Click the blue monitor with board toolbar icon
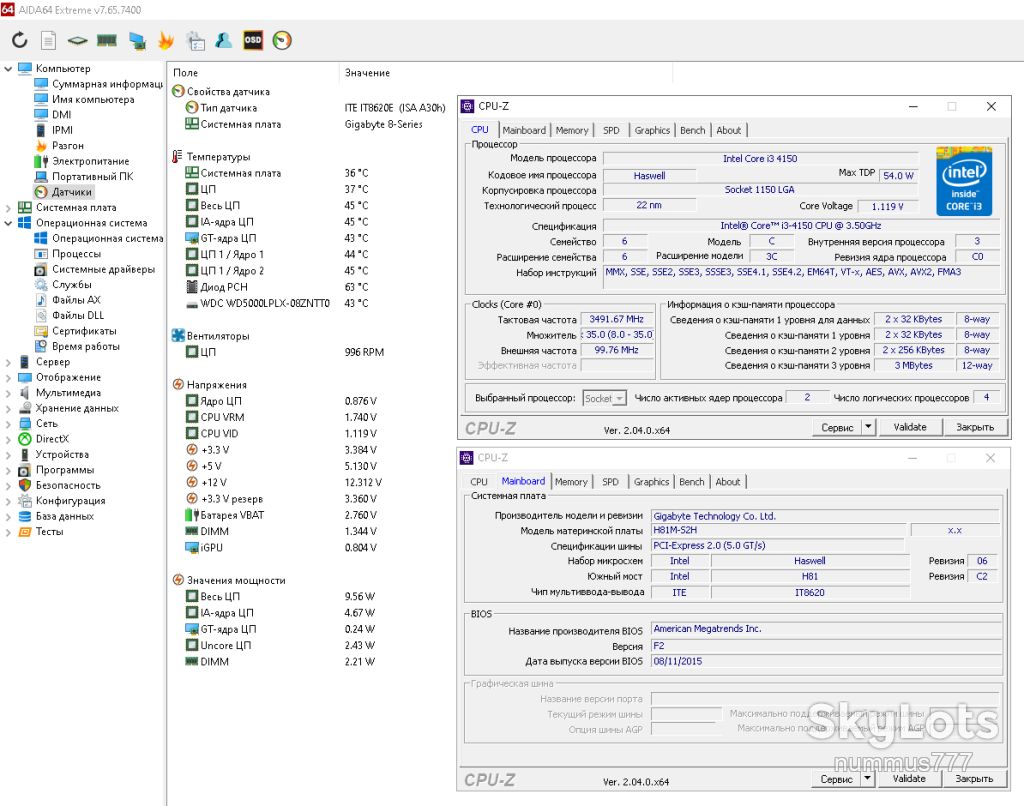Image resolution: width=1024 pixels, height=806 pixels. (137, 40)
